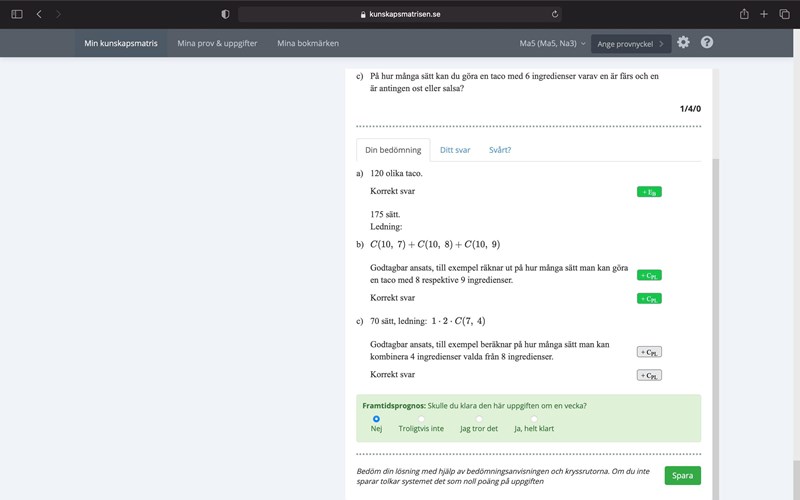Reload page using address bar refresh icon

pyautogui.click(x=554, y=14)
